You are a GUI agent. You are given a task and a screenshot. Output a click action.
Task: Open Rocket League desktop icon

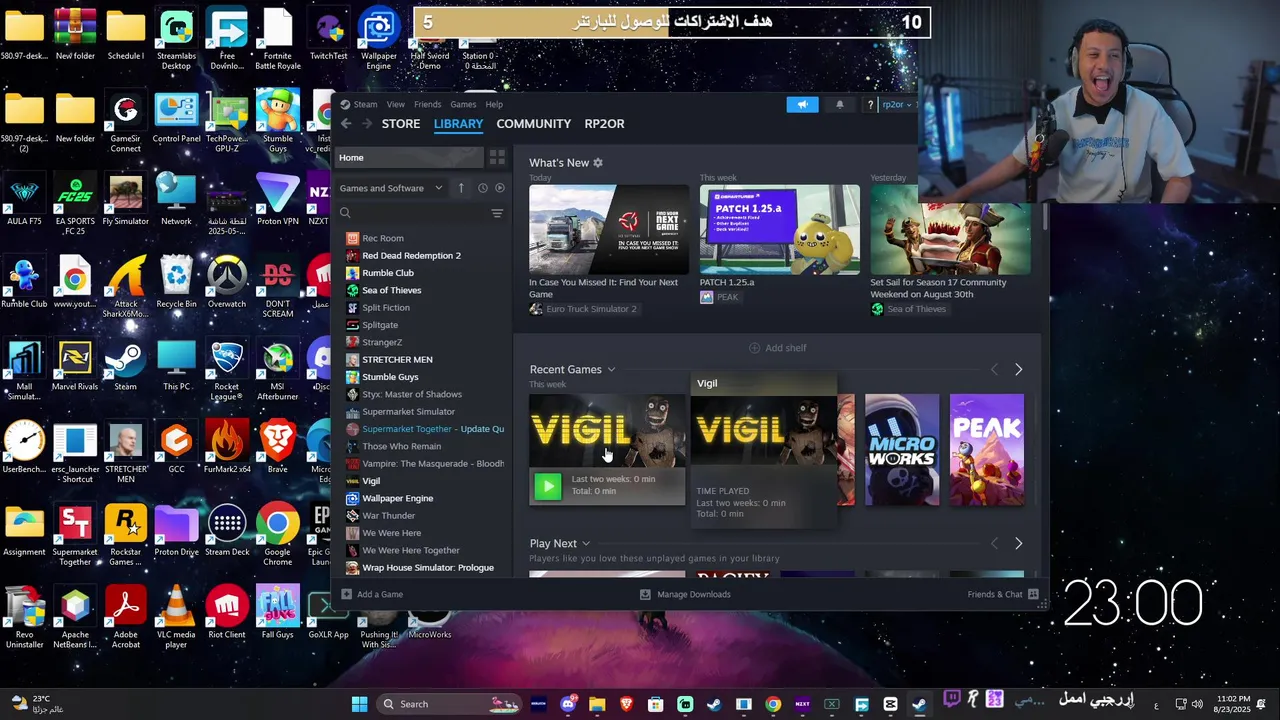(227, 370)
